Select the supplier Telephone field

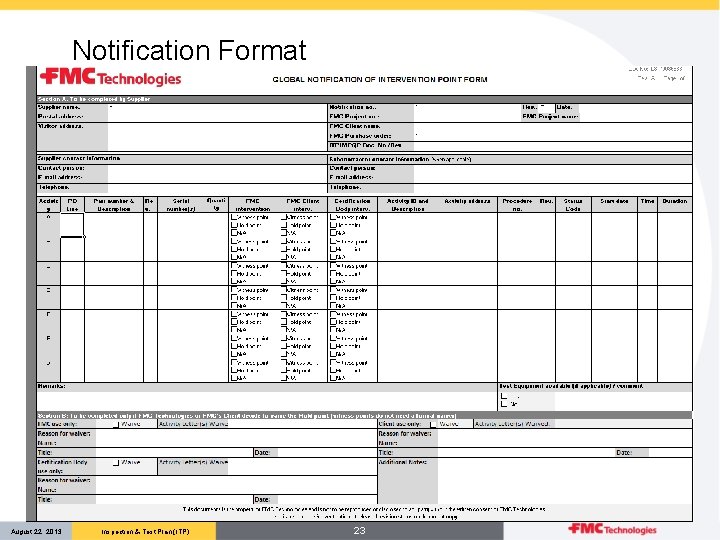click(217, 188)
